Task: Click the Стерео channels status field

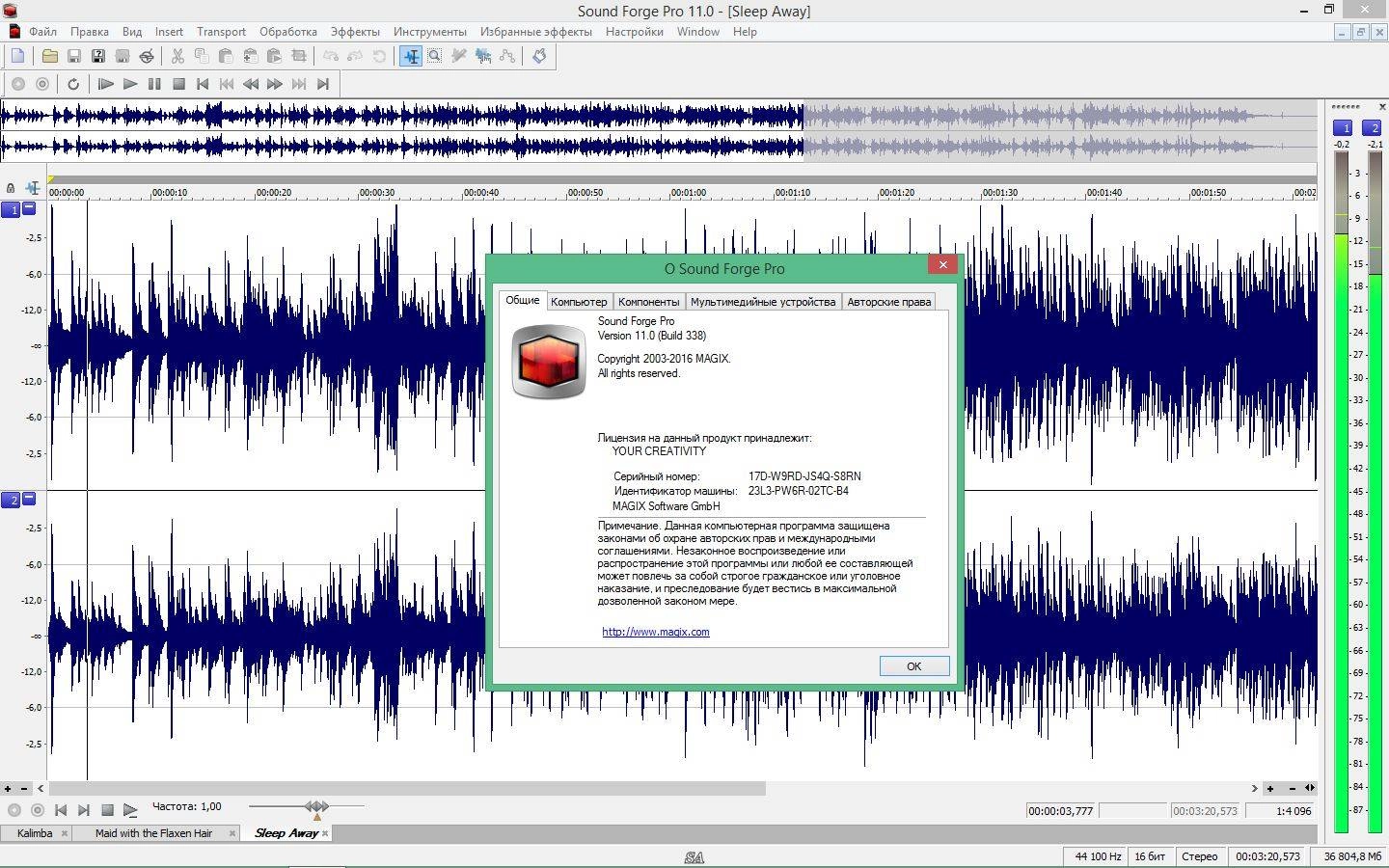Action: point(1199,856)
